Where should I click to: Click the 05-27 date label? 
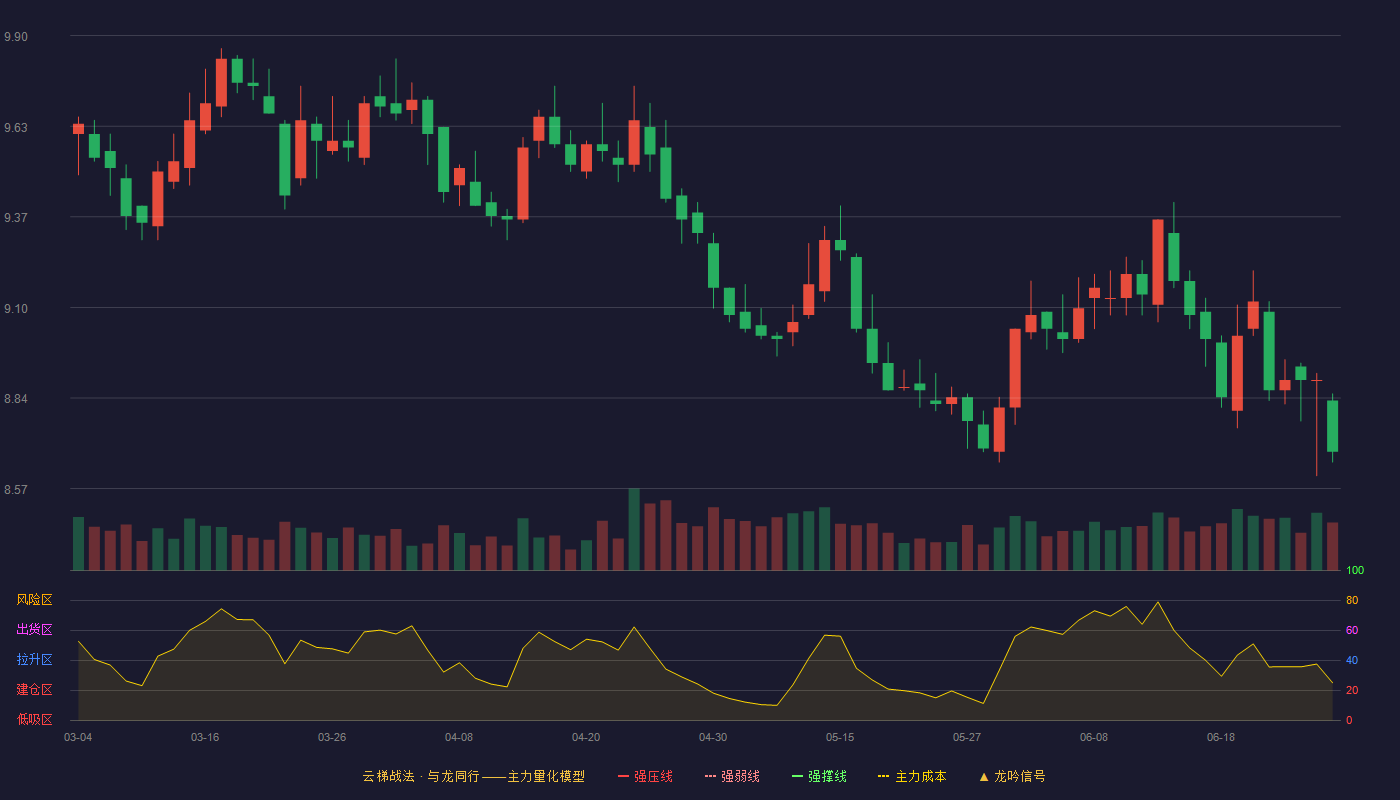coord(967,737)
